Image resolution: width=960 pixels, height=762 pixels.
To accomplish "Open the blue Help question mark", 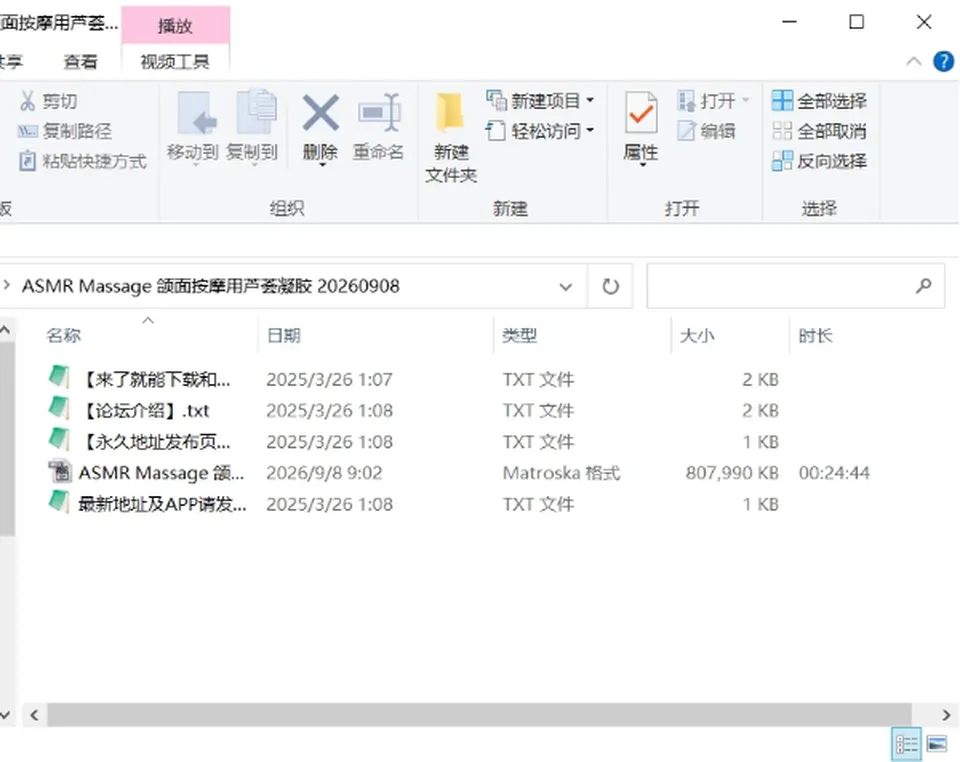I will [943, 61].
